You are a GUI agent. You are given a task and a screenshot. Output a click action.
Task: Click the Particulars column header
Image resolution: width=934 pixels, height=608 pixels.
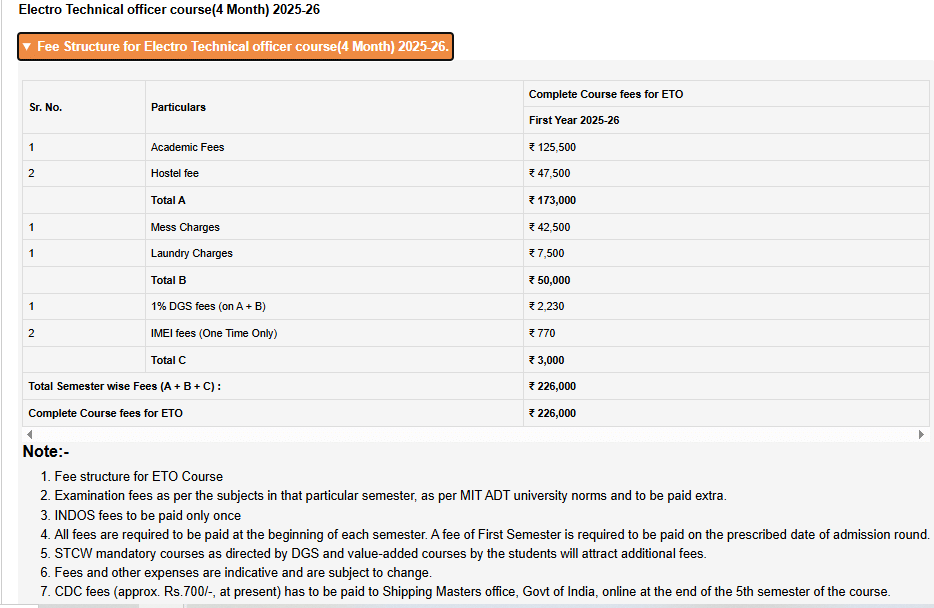[178, 107]
